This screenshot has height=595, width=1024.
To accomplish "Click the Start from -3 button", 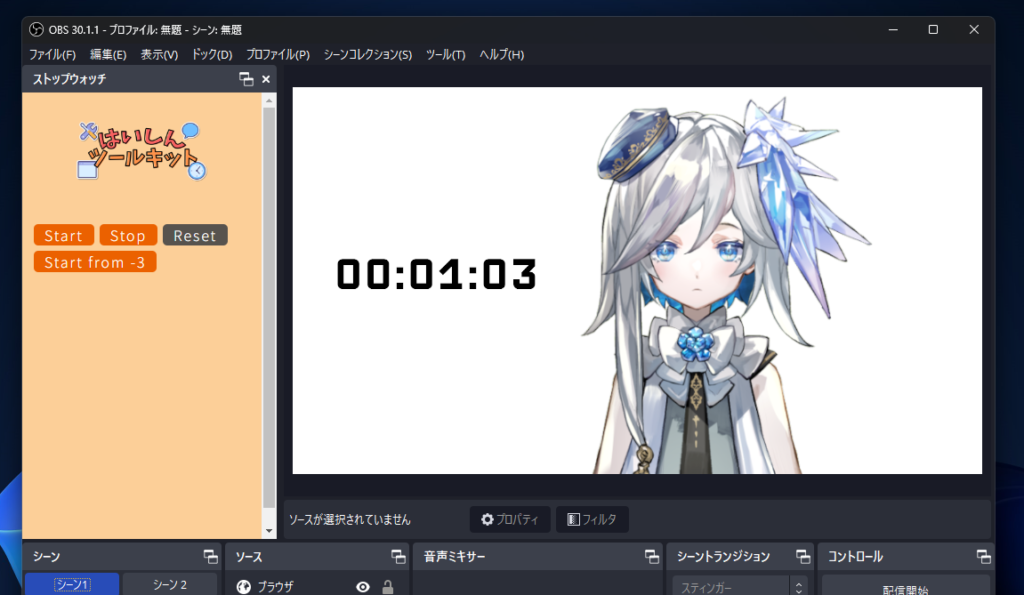I will tap(95, 262).
